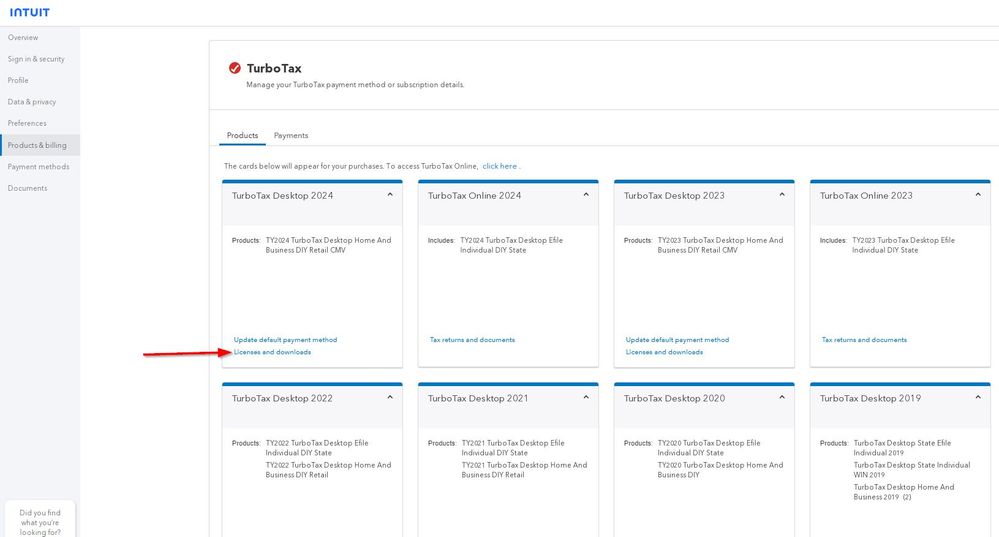This screenshot has width=999, height=537.
Task: Collapse the TurboTax Desktop 2019 card
Action: click(x=978, y=398)
